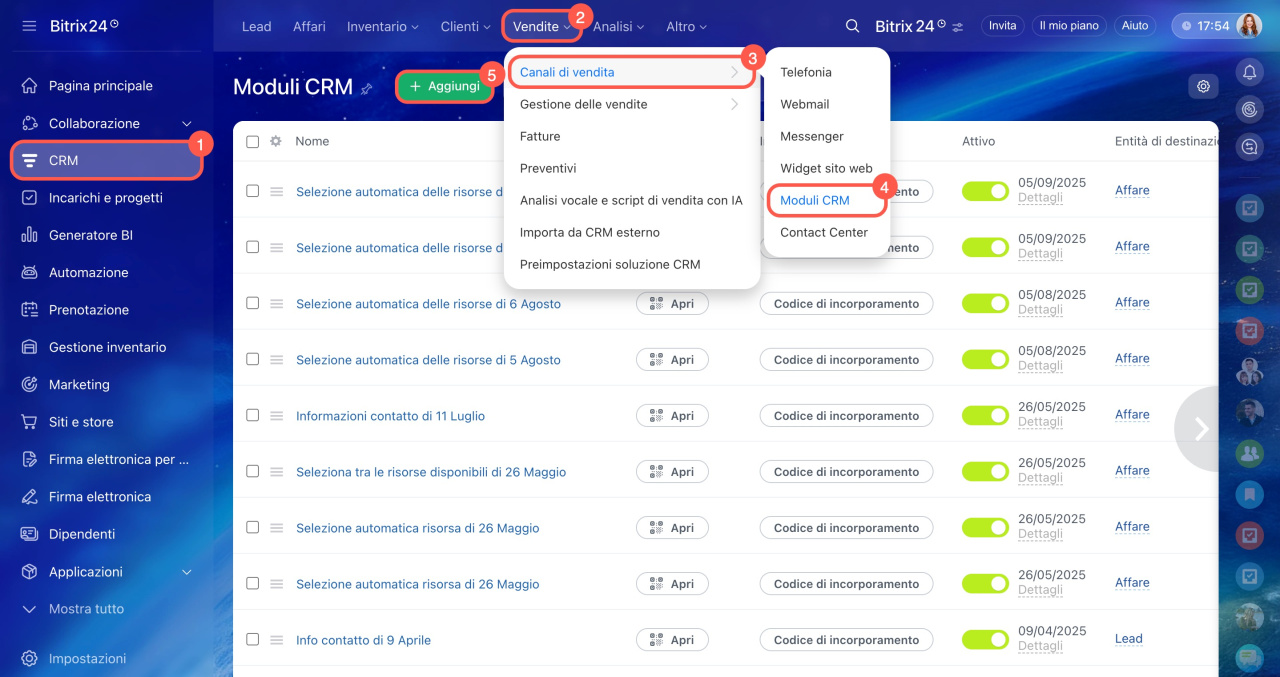Click the large right arrow to scroll the table
The image size is (1280, 677).
coord(1201,429)
